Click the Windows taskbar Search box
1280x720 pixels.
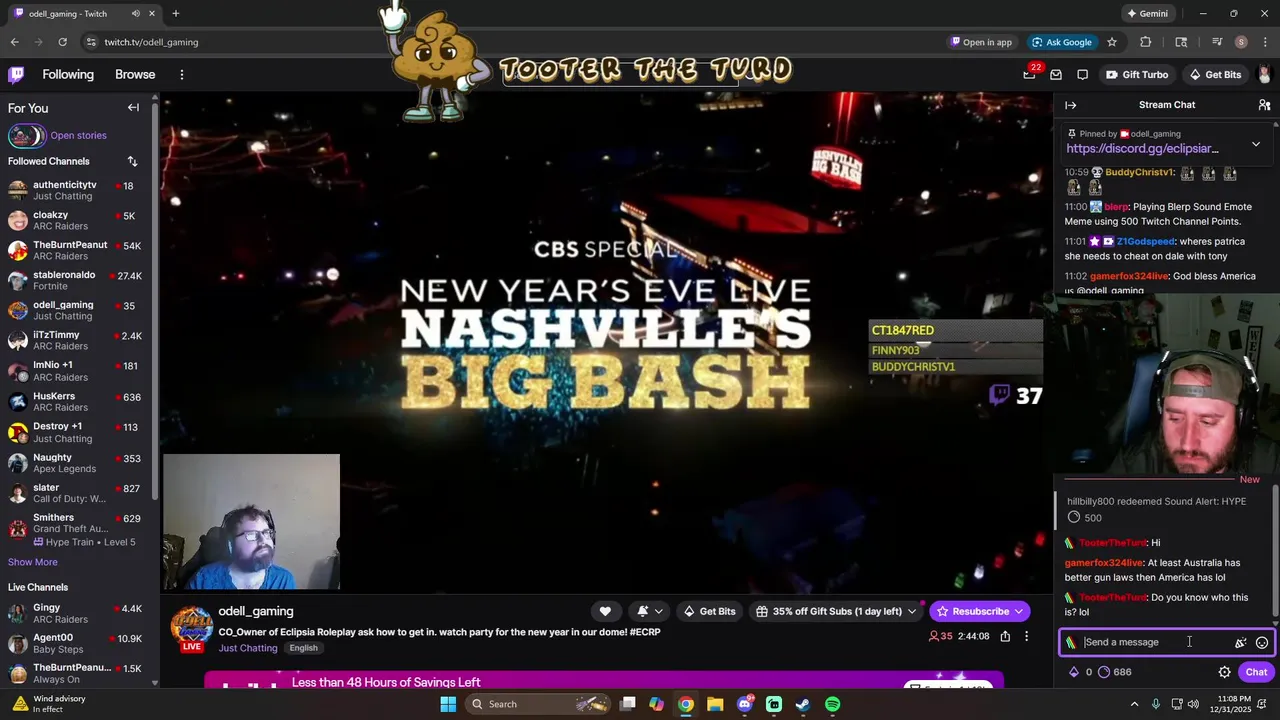(538, 704)
